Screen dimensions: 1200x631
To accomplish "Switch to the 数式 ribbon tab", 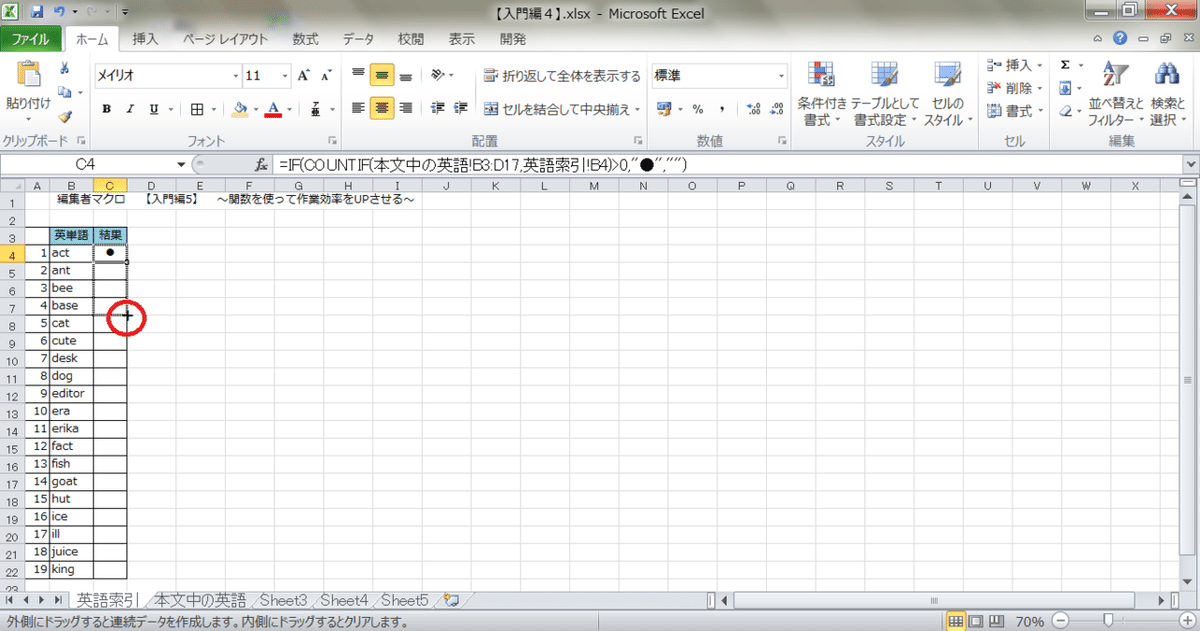I will coord(305,39).
